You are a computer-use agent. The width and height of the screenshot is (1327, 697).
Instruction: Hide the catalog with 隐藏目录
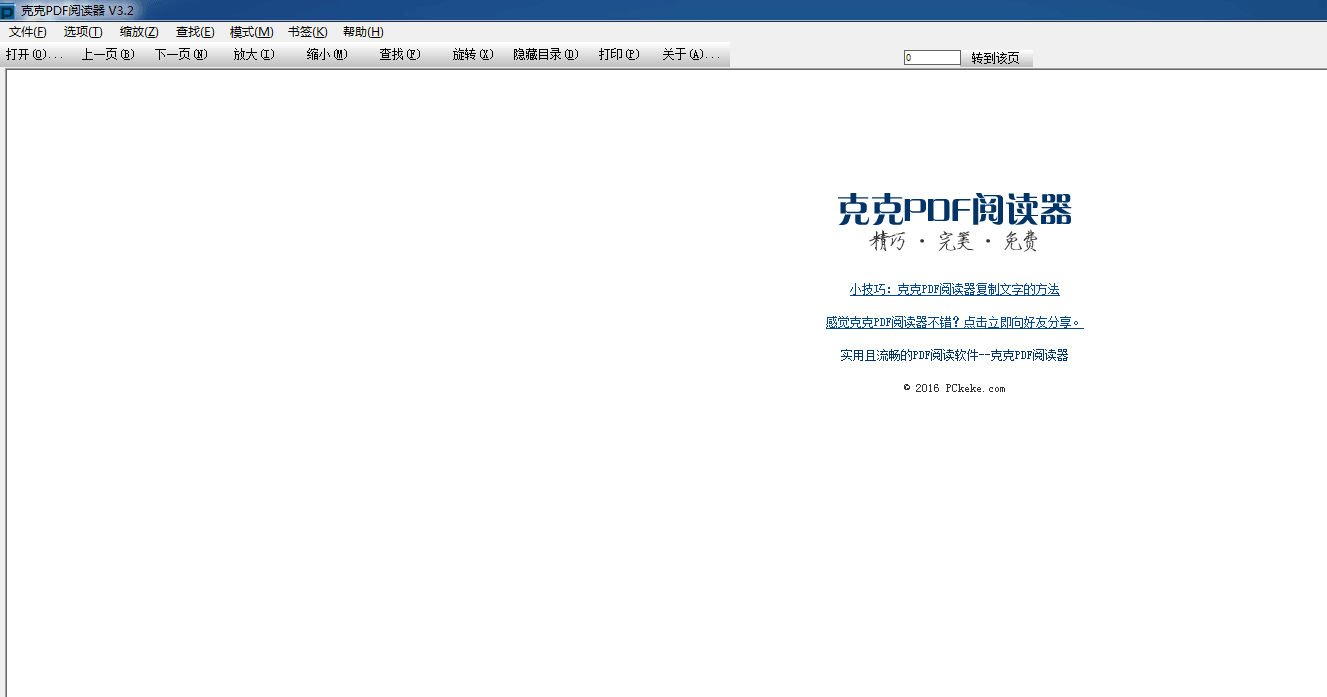(x=545, y=55)
